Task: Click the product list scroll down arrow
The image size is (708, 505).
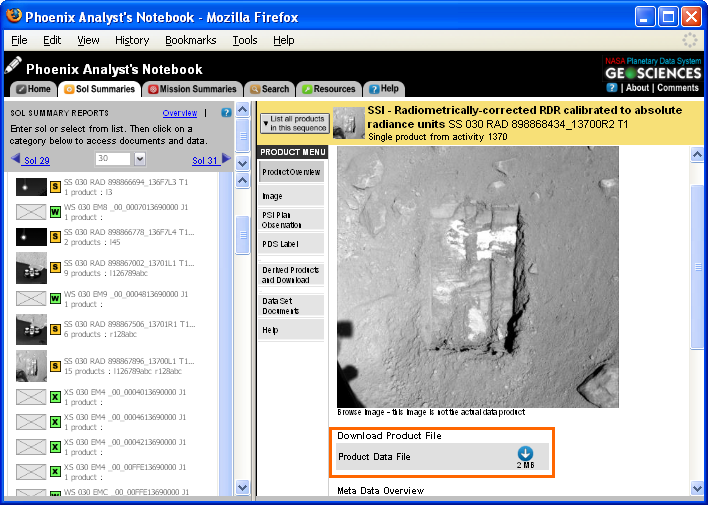Action: pos(242,487)
